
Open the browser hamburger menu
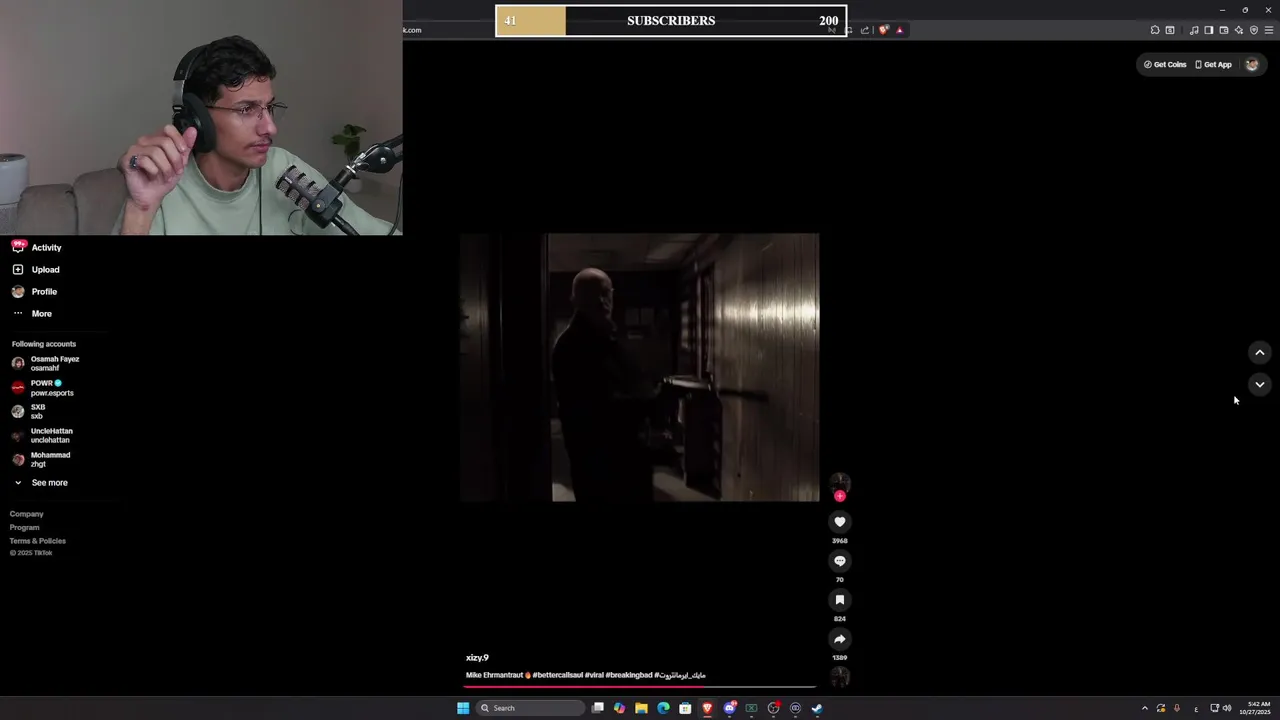(1268, 30)
